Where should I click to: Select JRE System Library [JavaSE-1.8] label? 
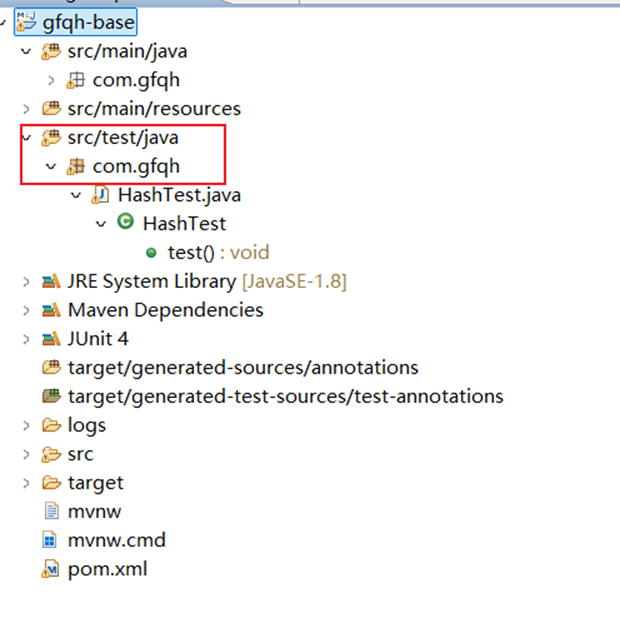[207, 282]
